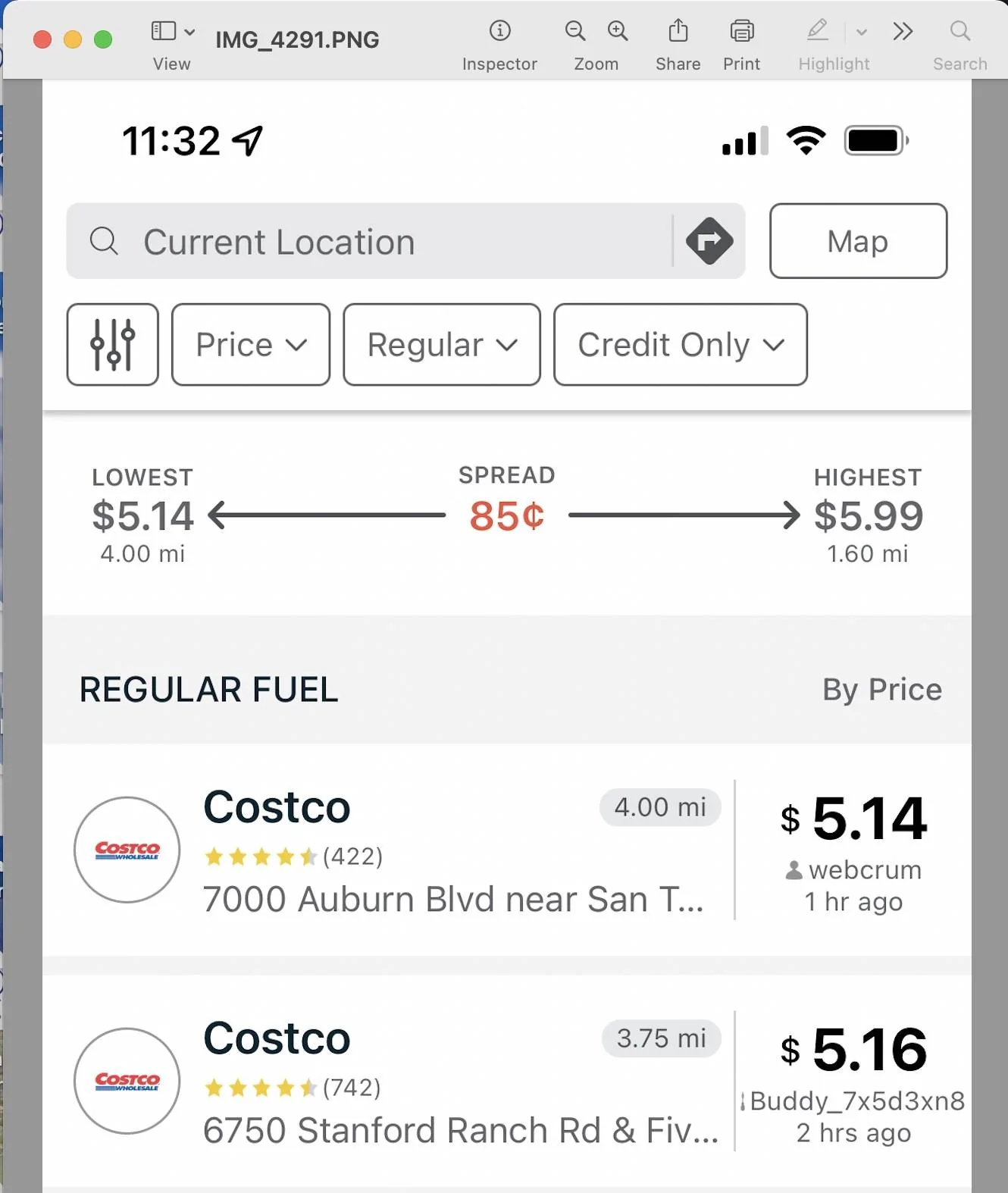Image resolution: width=1008 pixels, height=1193 pixels.
Task: Expand the Highlight color dropdown arrow
Action: 862,33
